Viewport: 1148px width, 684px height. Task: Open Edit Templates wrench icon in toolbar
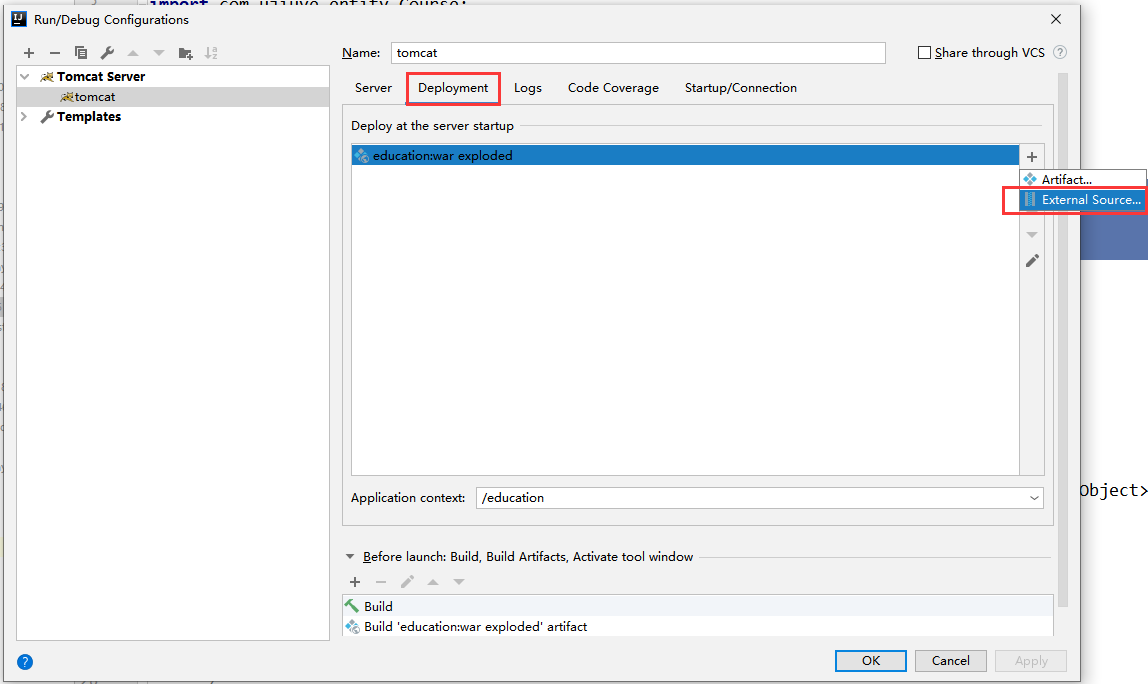click(107, 53)
